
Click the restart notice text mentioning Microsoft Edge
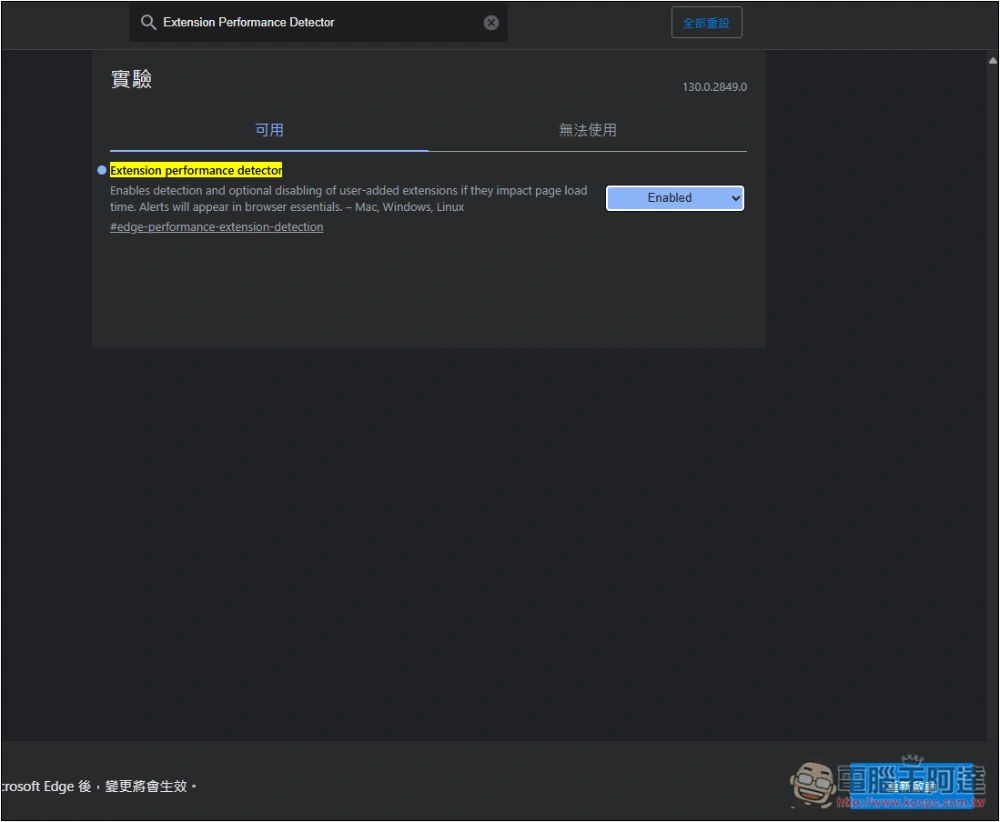coord(98,786)
